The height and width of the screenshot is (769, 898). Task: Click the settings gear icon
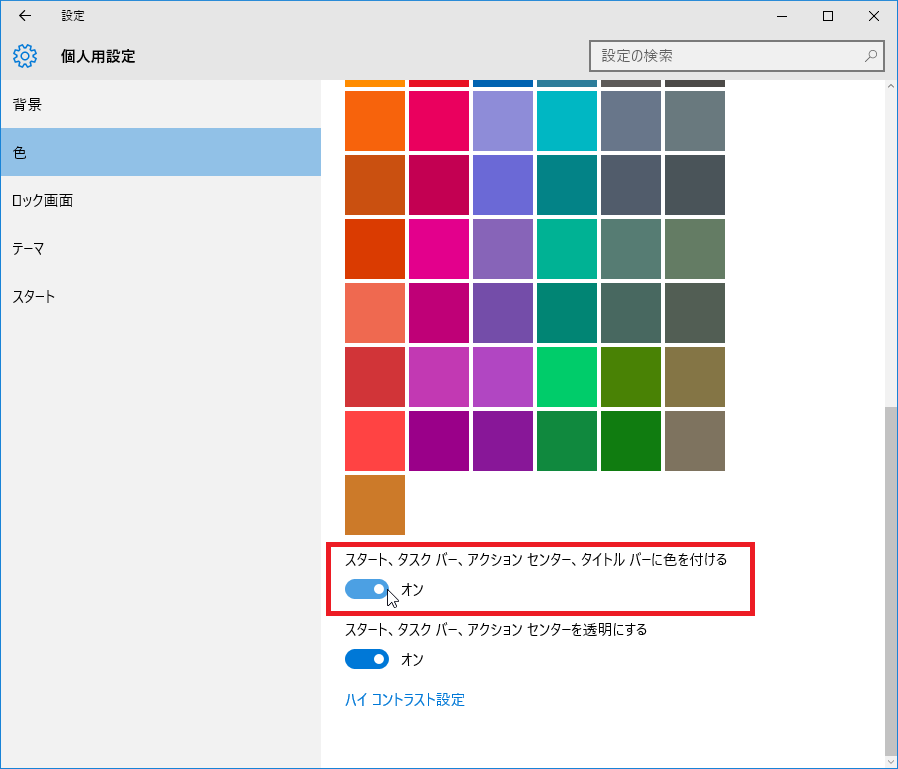tap(25, 56)
